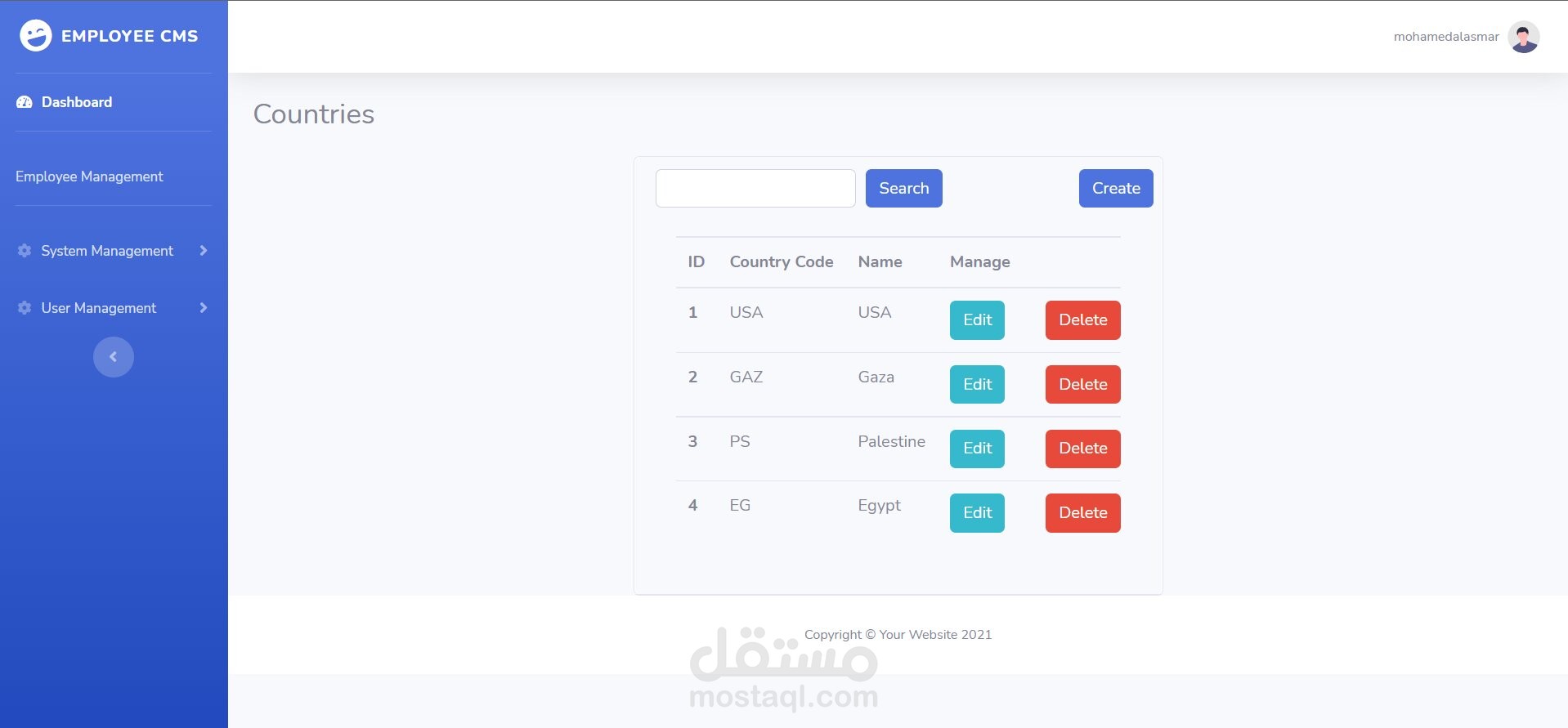Expand the User Management chevron
Screen dimensions: 1568x728
tap(204, 308)
